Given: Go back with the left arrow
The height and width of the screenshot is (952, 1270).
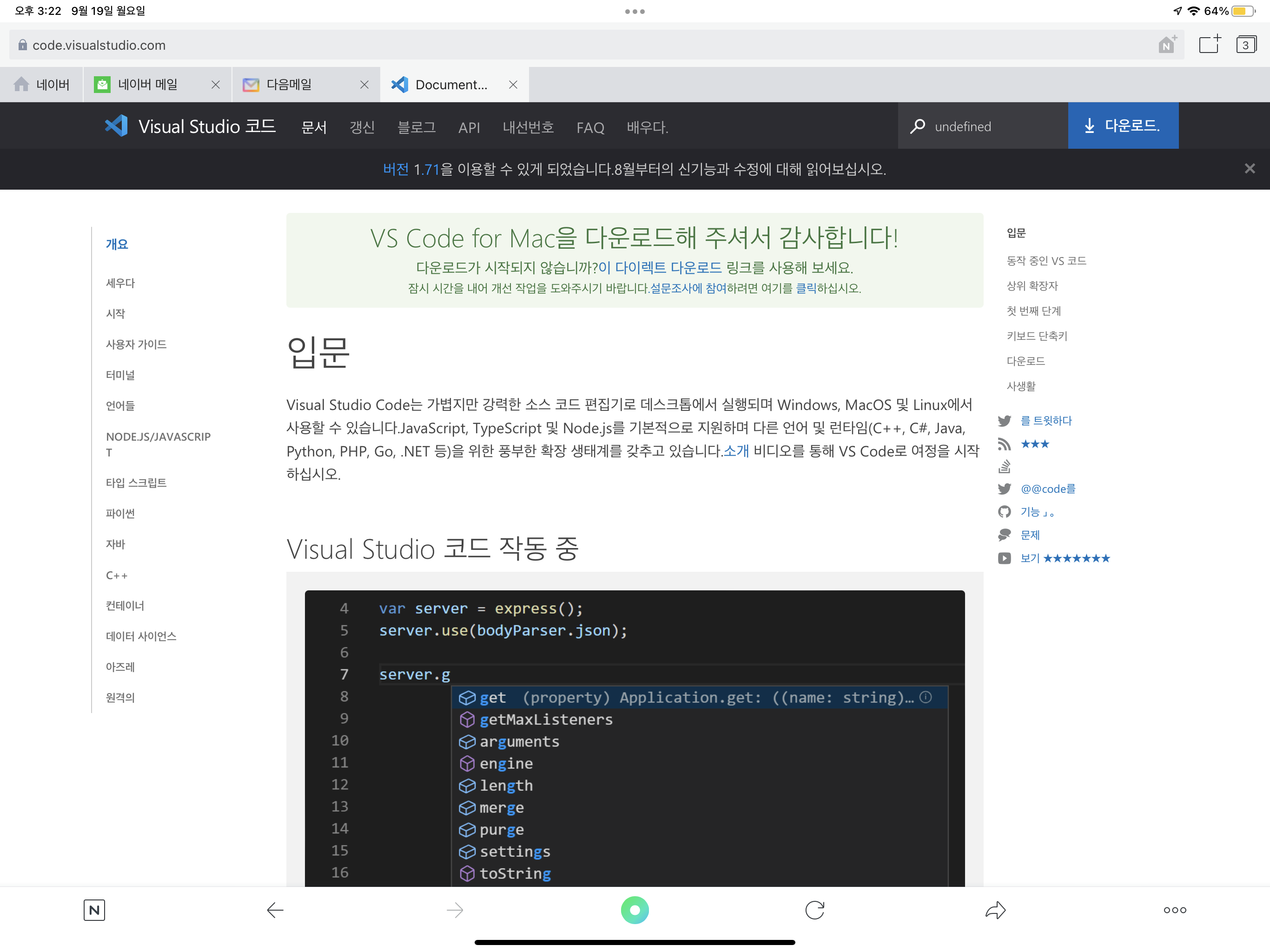Looking at the screenshot, I should (275, 910).
